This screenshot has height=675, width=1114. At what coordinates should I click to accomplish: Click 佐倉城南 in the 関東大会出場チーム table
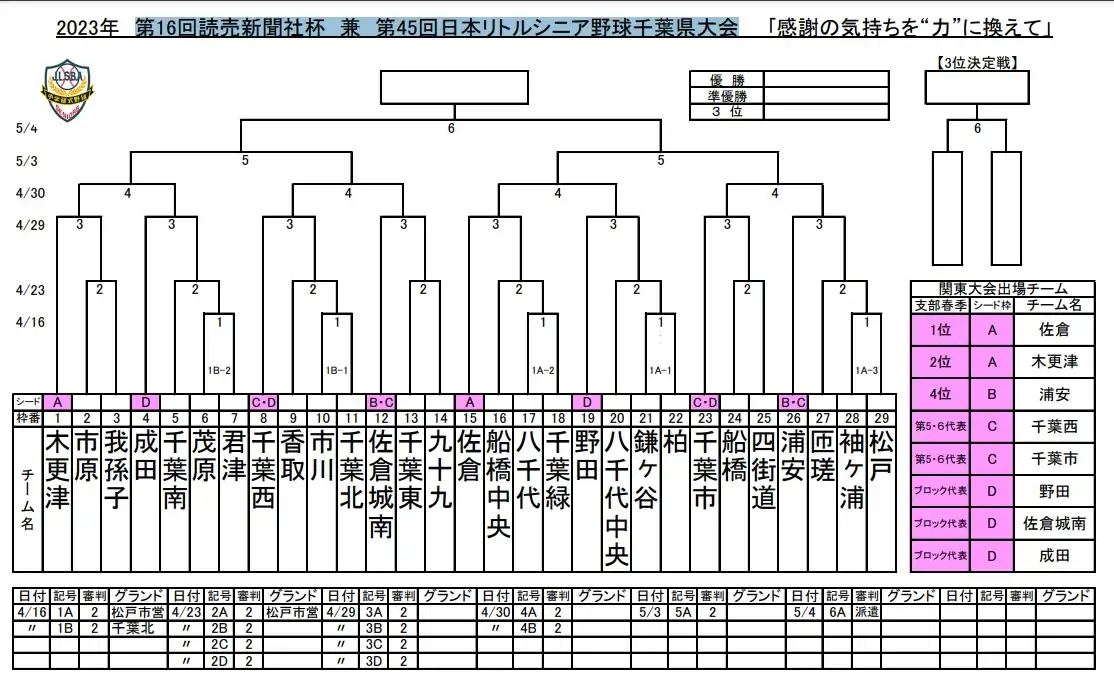(1054, 524)
